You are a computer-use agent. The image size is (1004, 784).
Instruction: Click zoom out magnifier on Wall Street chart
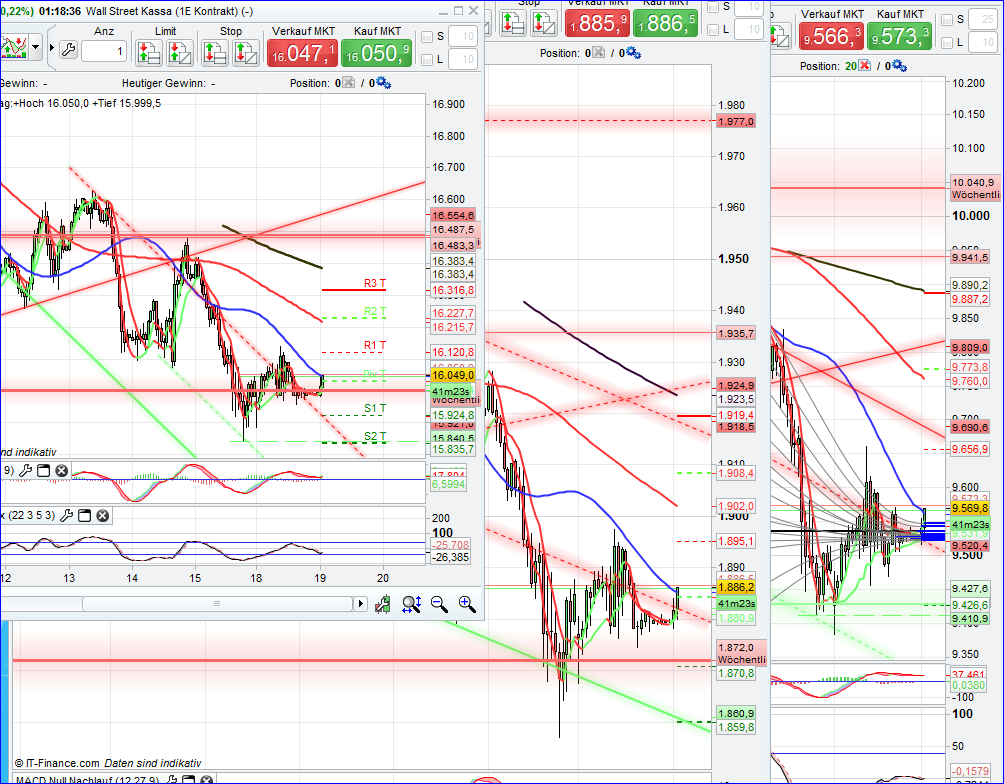(x=439, y=603)
